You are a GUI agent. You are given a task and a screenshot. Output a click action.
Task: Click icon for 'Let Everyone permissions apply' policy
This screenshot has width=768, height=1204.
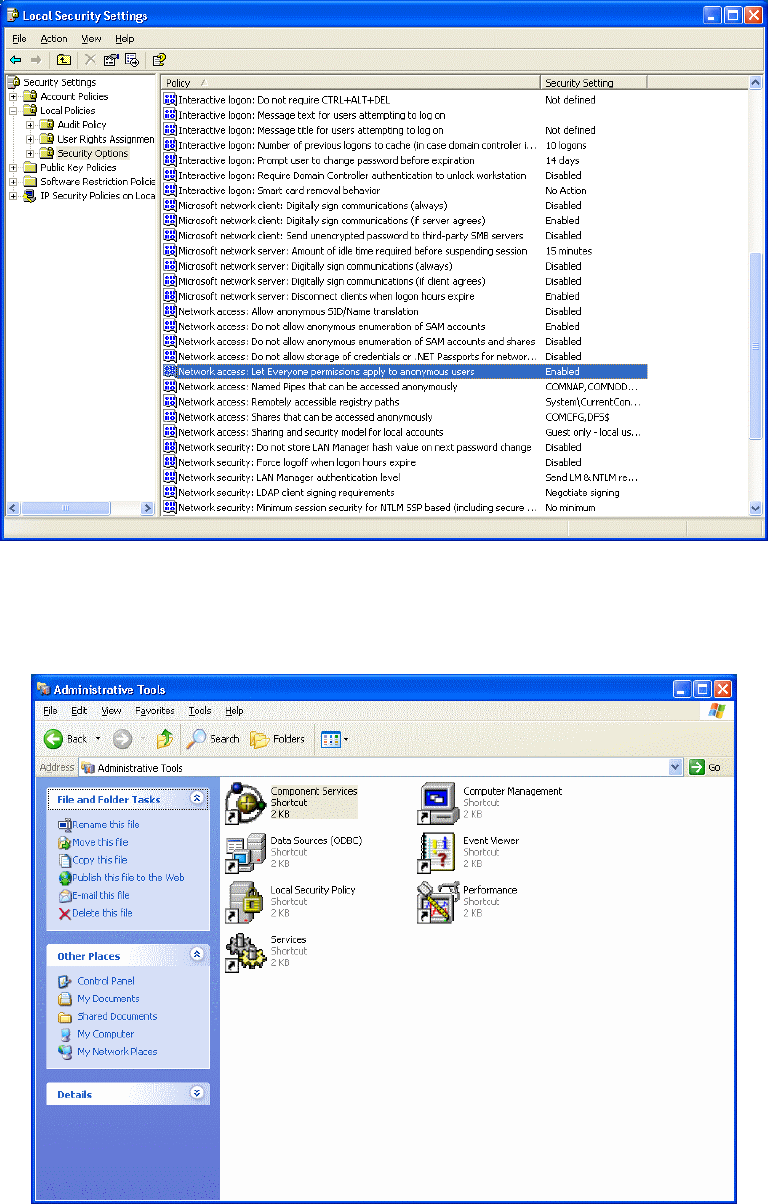pyautogui.click(x=170, y=371)
